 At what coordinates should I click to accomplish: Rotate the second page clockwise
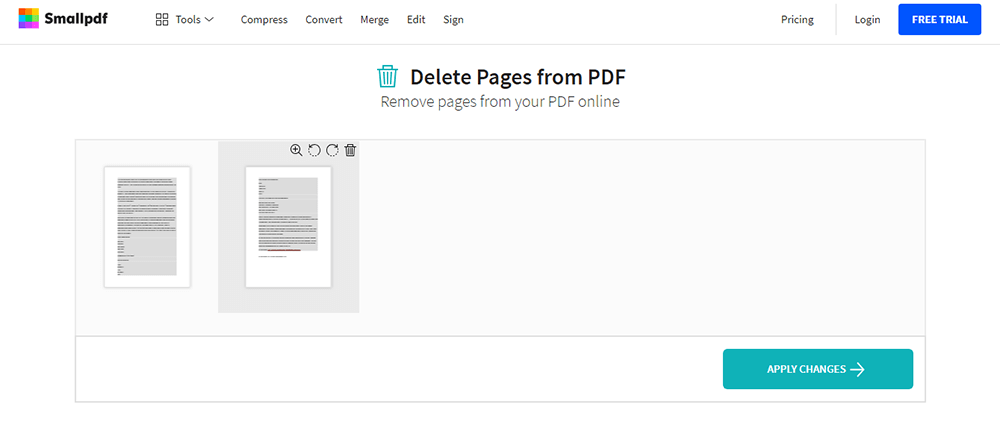click(332, 150)
